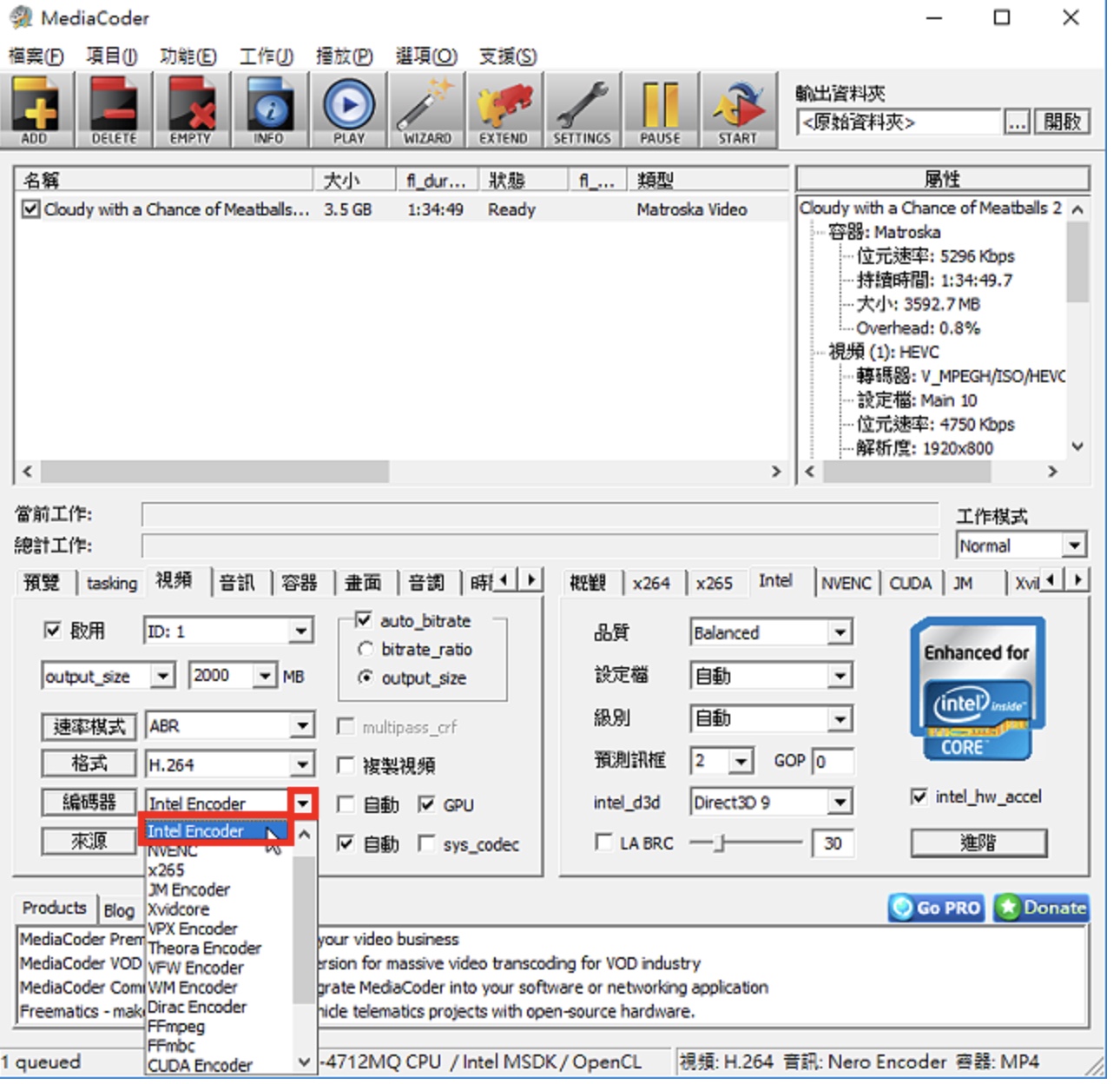1120x1084 pixels.
Task: Select the bitrate_ratio radio button
Action: [x=366, y=649]
